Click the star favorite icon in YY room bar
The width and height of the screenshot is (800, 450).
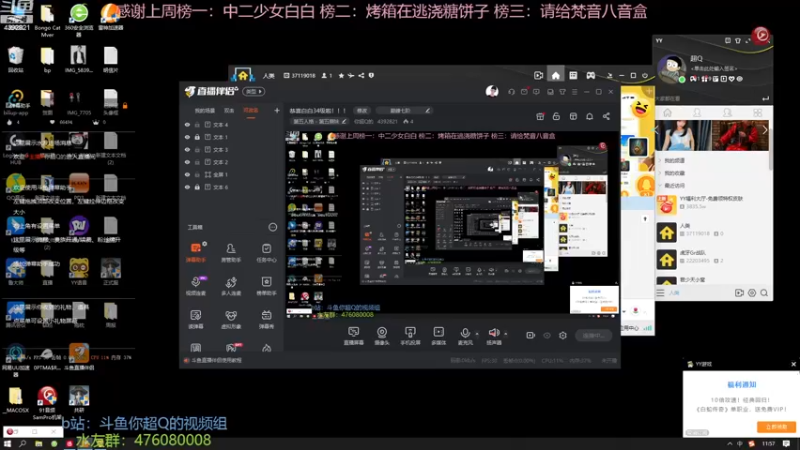pyautogui.click(x=341, y=76)
